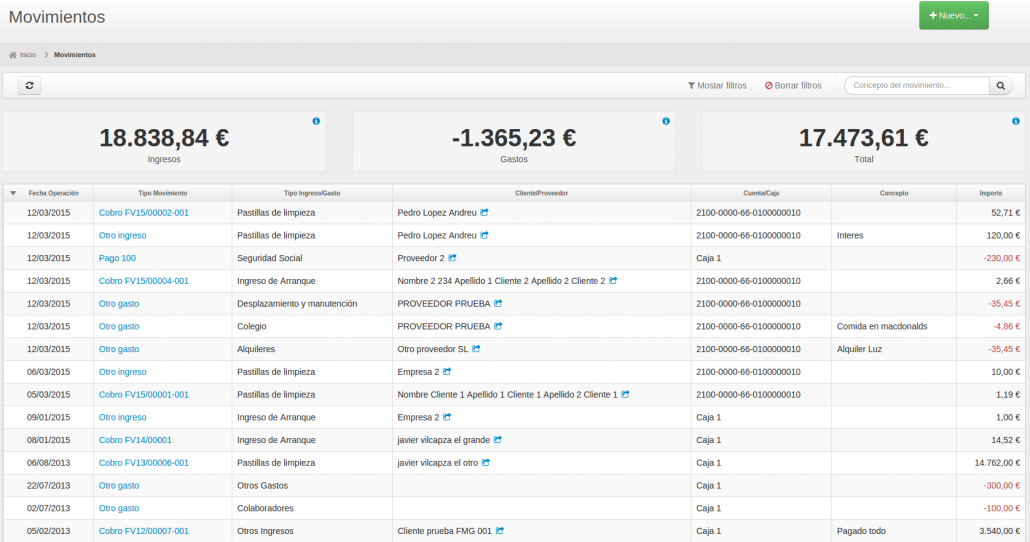Sort by Importe column header

pyautogui.click(x=989, y=193)
